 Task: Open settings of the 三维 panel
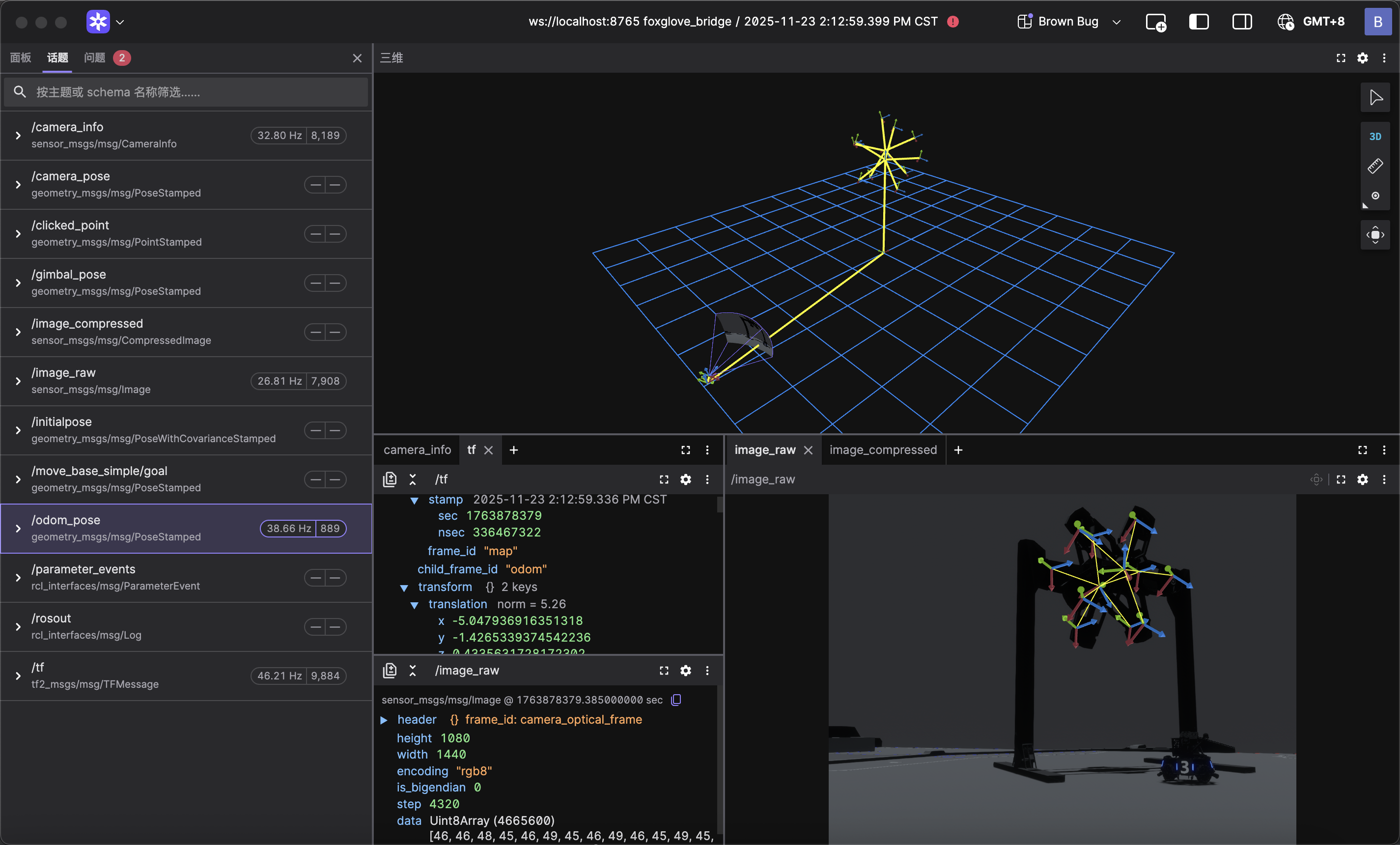point(1363,58)
